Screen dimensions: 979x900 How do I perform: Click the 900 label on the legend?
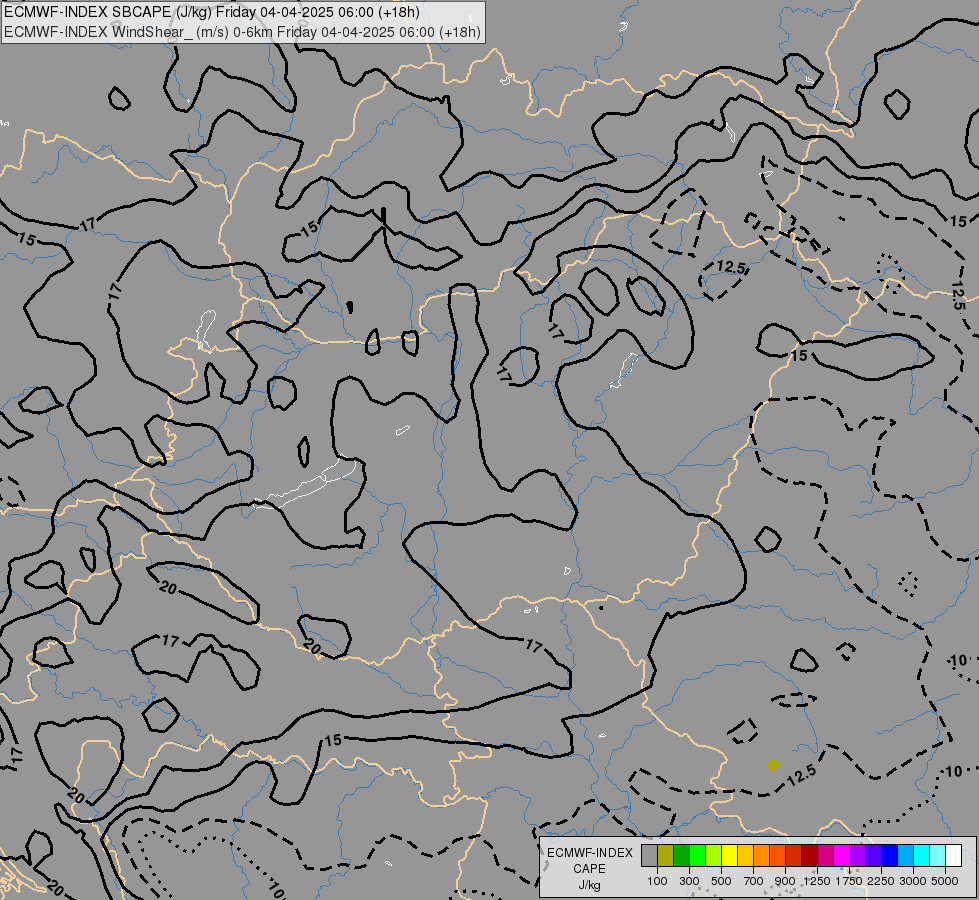click(x=785, y=881)
